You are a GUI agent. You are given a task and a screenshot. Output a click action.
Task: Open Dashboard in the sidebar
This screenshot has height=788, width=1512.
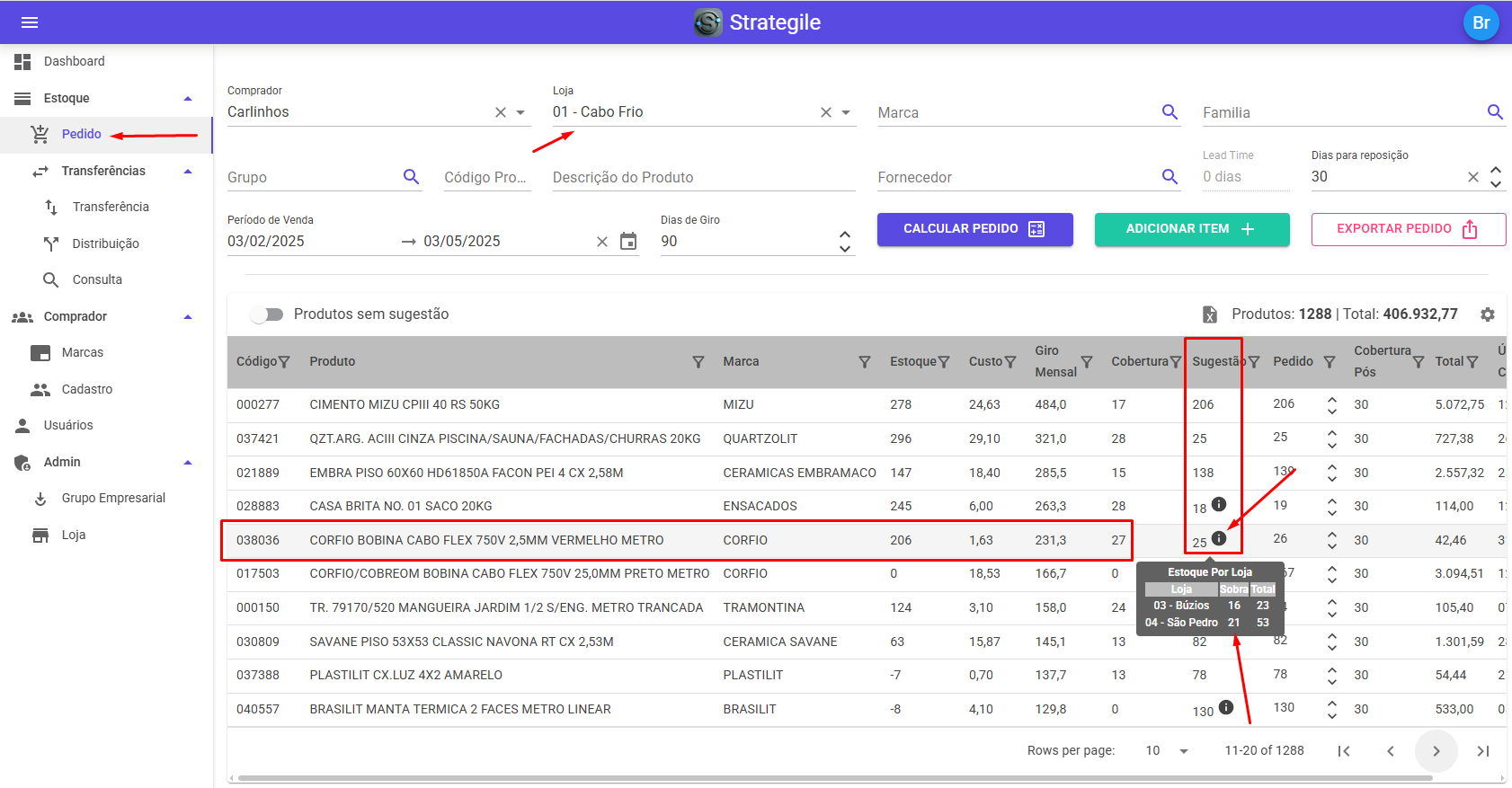pos(74,61)
